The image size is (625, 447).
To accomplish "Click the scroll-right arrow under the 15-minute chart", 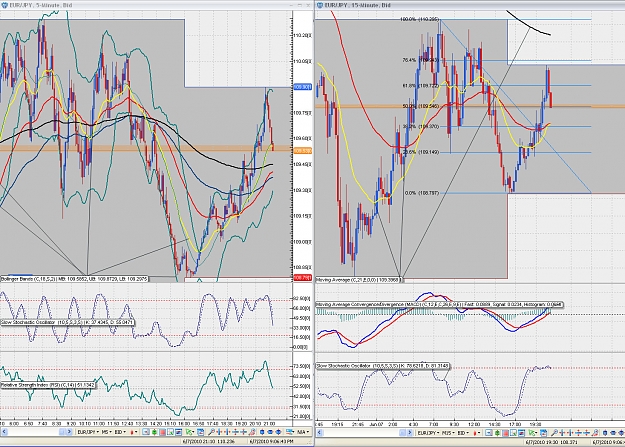I will [410, 432].
